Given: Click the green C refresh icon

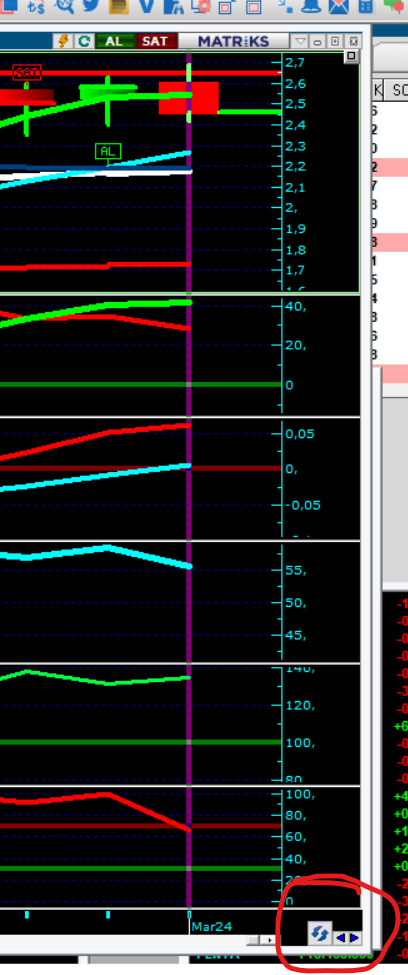Looking at the screenshot, I should tap(84, 41).
